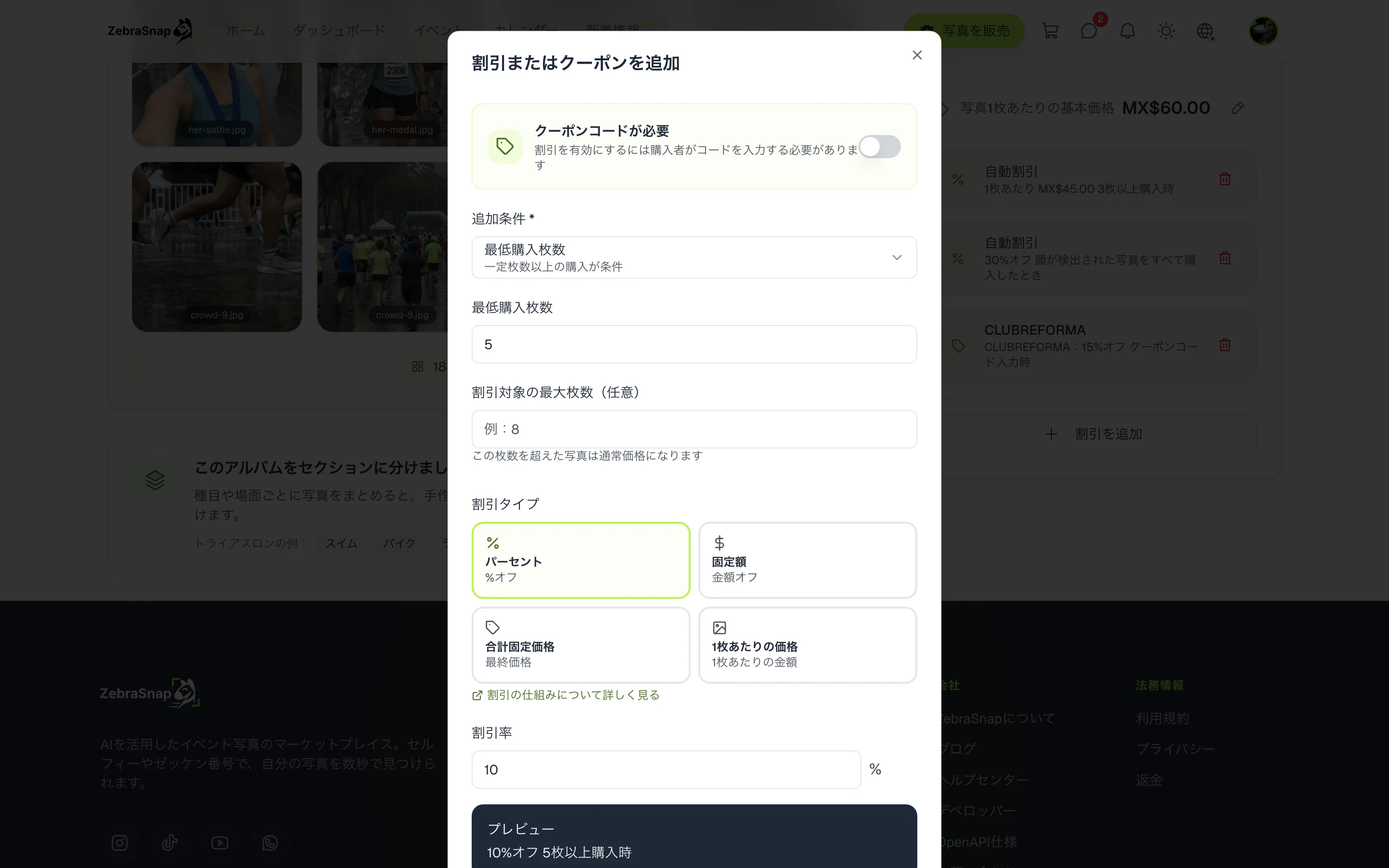Click the 割引を追加 button
The image size is (1389, 868).
pyautogui.click(x=1093, y=434)
